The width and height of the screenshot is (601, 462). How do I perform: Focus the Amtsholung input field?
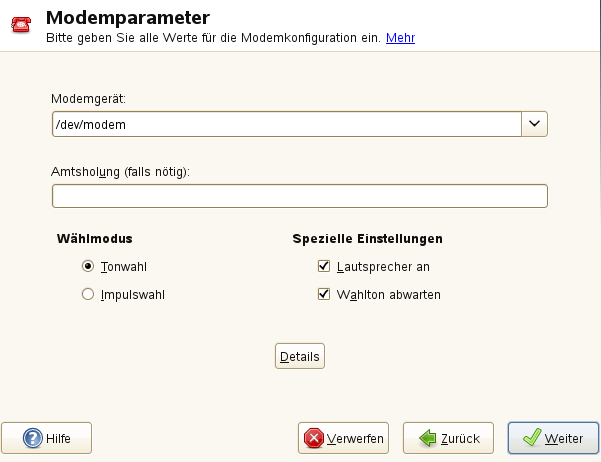pos(299,196)
